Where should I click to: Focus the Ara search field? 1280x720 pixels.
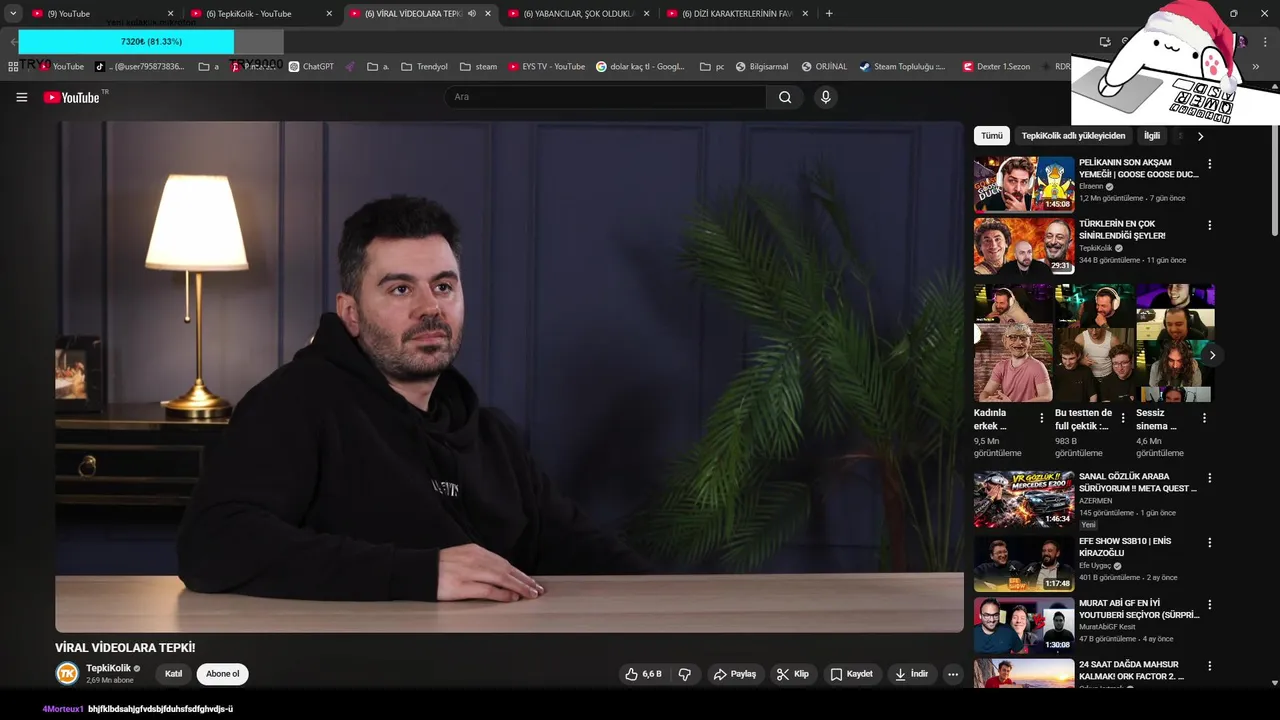pos(606,97)
